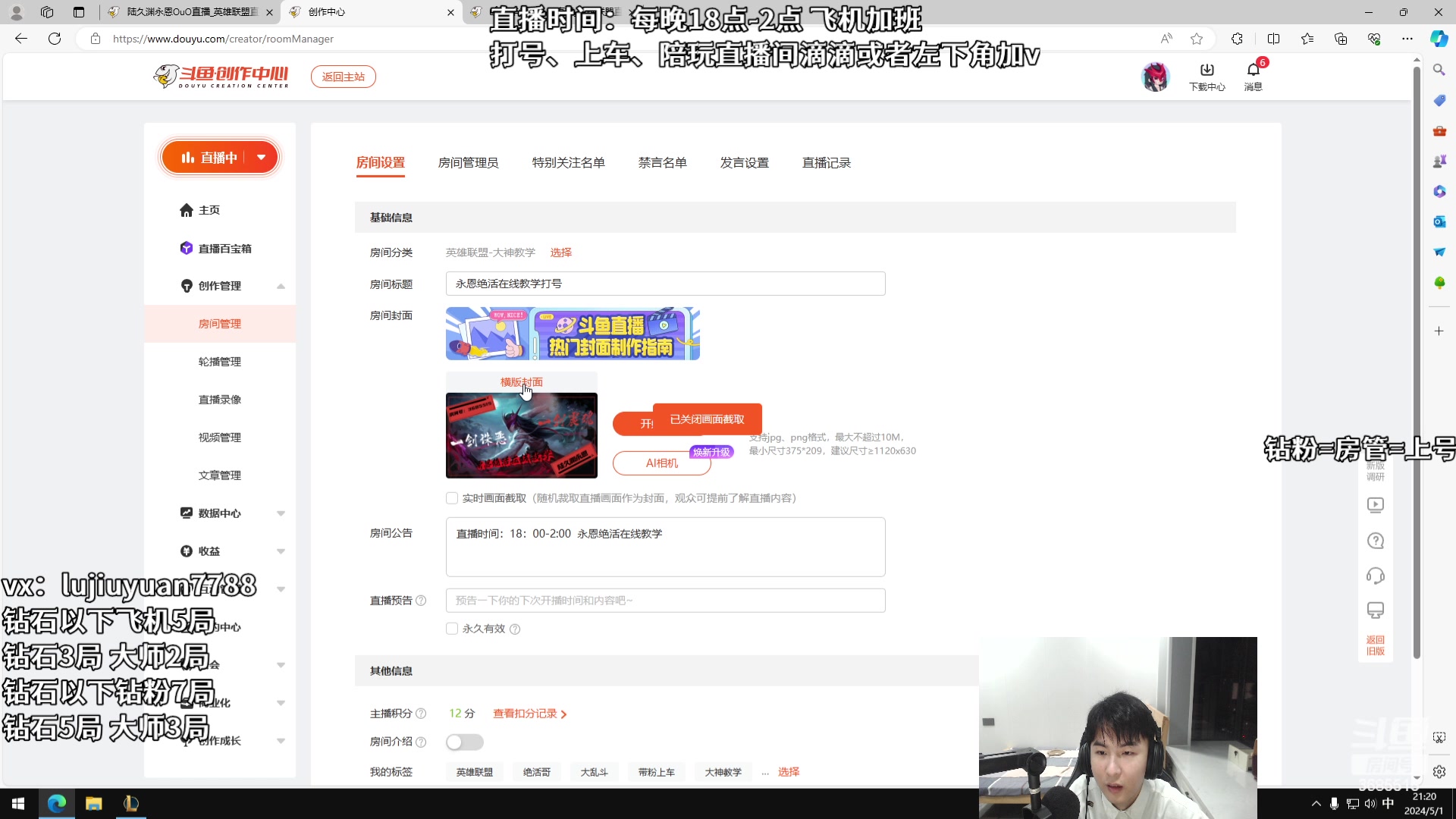Viewport: 1456px width, 819px height.
Task: Expand the 数据中心 section arrow
Action: pyautogui.click(x=281, y=513)
